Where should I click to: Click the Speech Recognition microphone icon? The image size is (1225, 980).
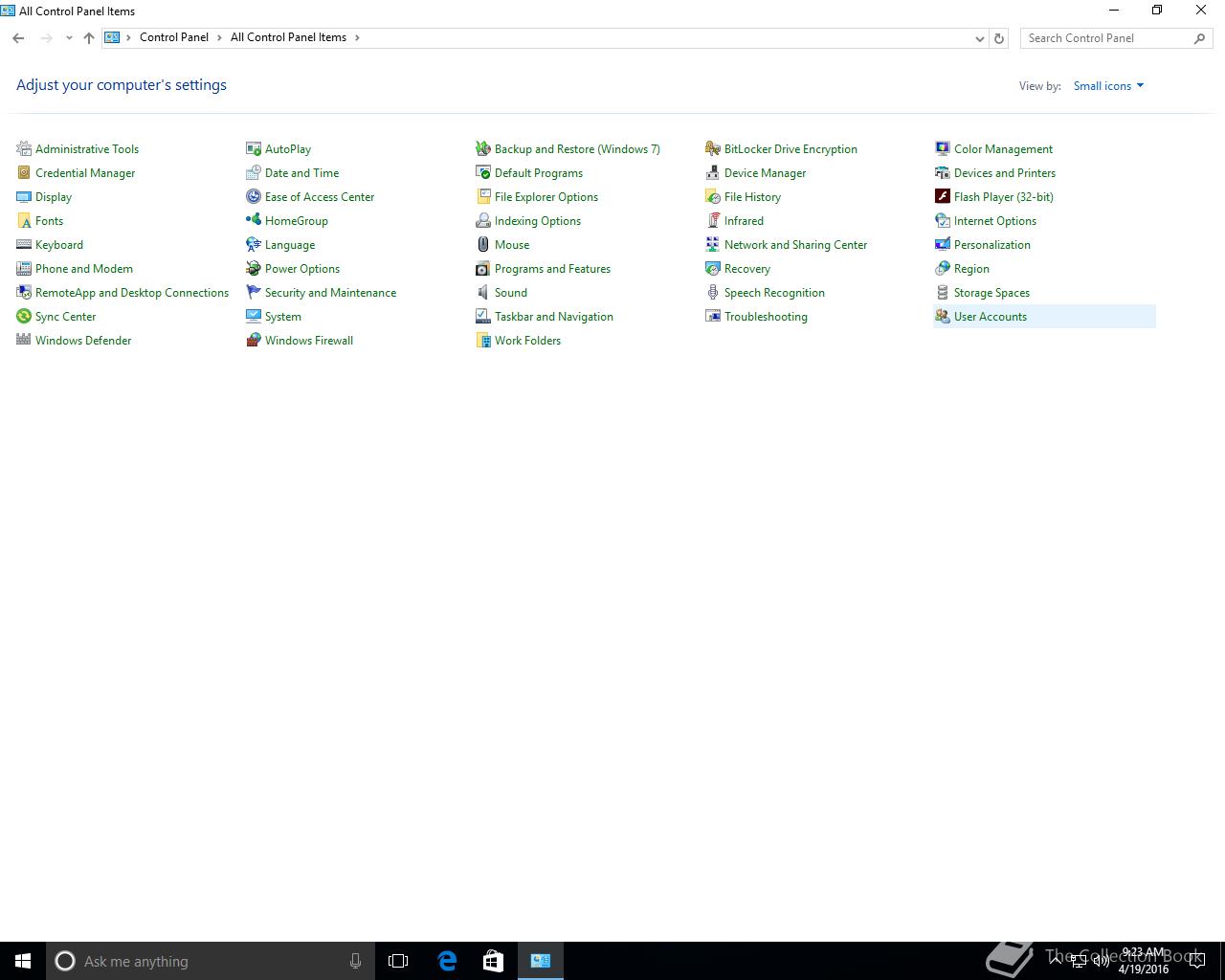click(713, 292)
